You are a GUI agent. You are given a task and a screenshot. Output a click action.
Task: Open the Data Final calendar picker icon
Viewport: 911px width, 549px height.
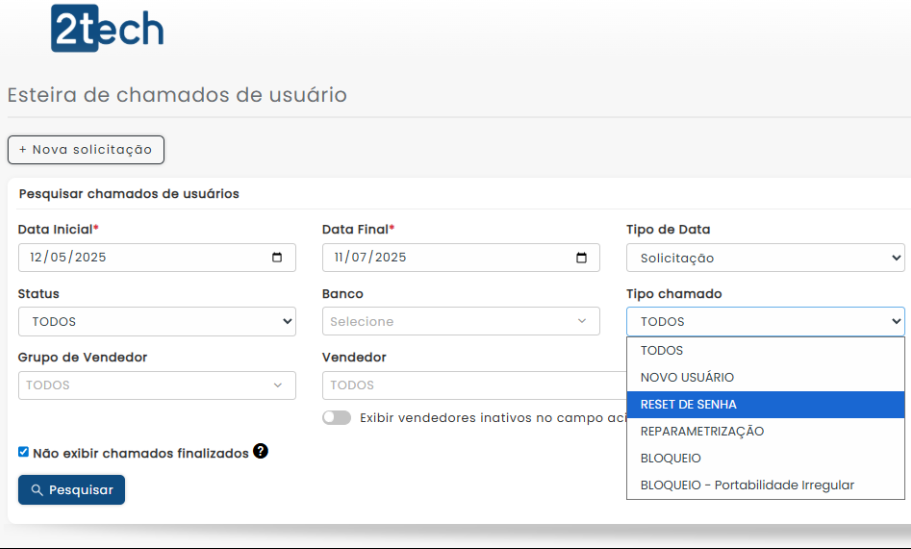pos(581,258)
